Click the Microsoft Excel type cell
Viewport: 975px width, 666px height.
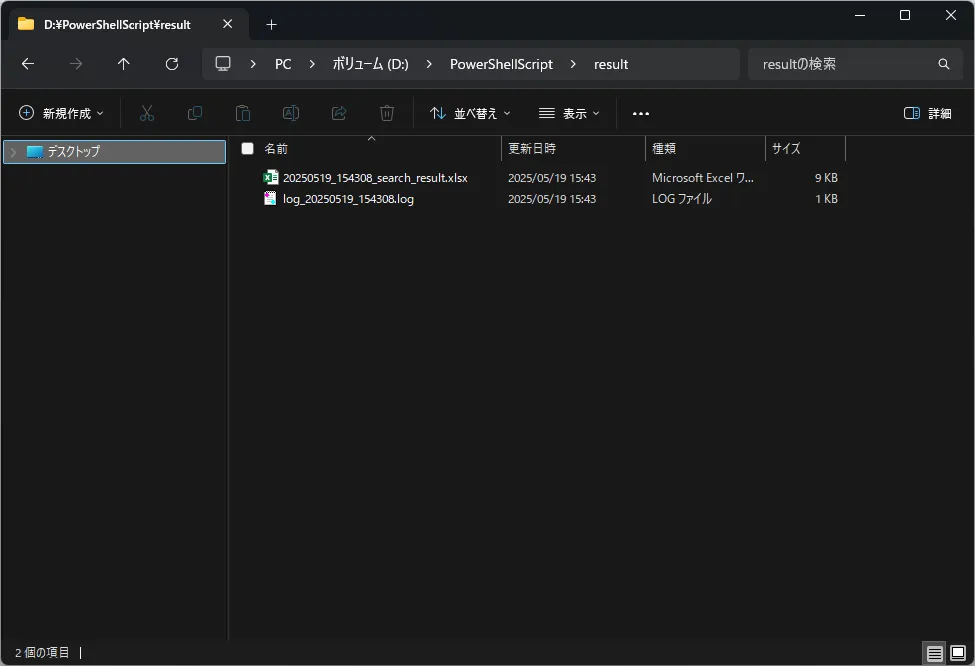coord(703,178)
